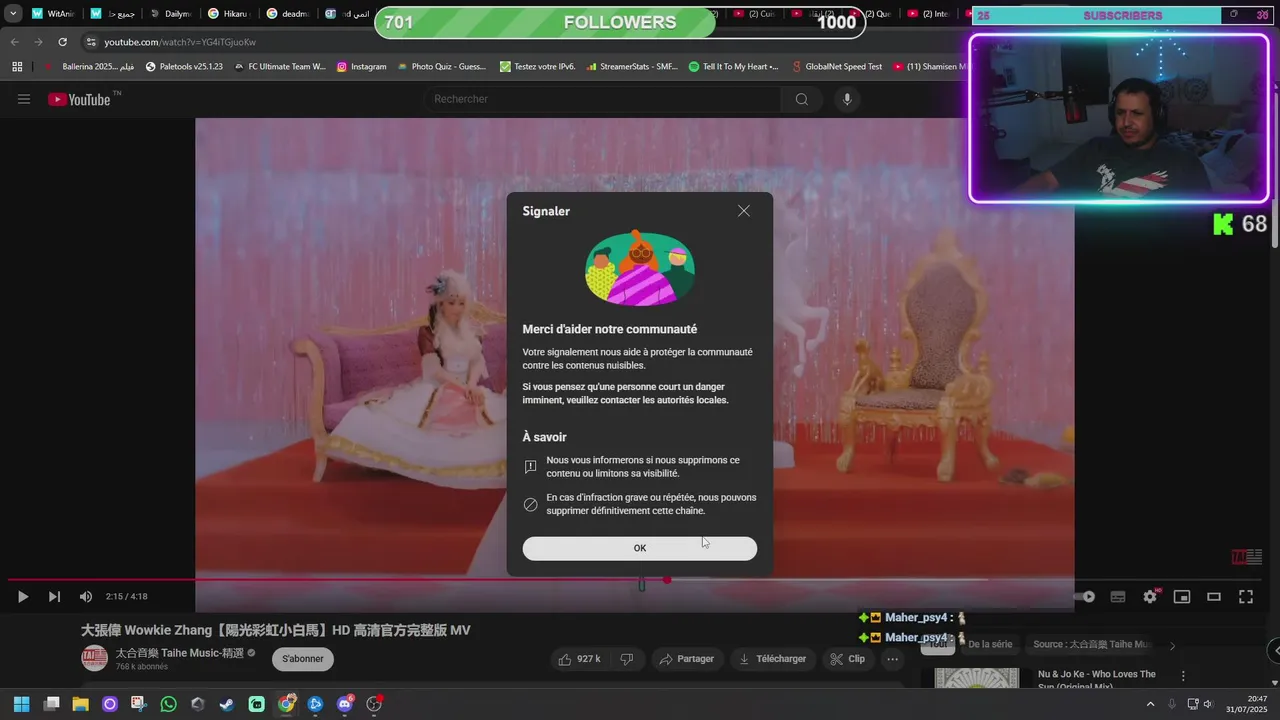1280x720 pixels.
Task: Close the Signaler dialog with X
Action: [743, 211]
